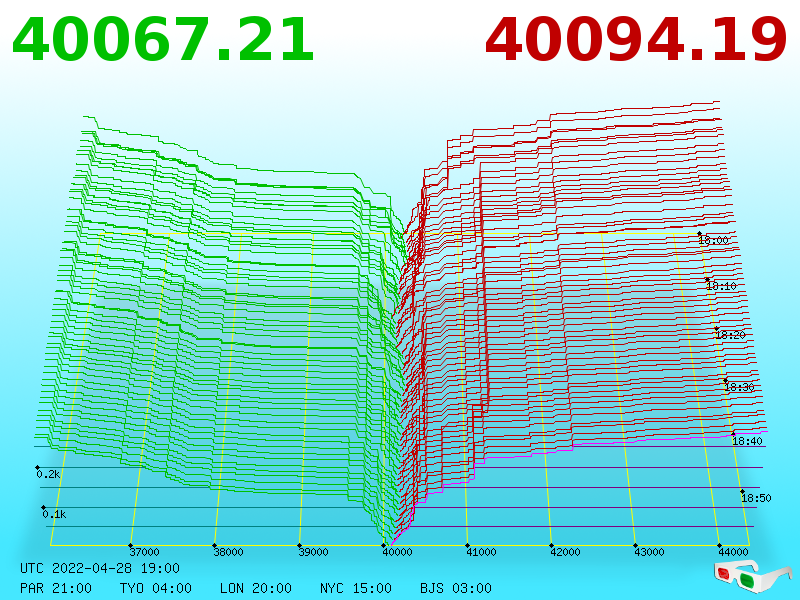Screen dimensions: 800x600
Task: Click the green bid price 40067.21
Action: (163, 40)
